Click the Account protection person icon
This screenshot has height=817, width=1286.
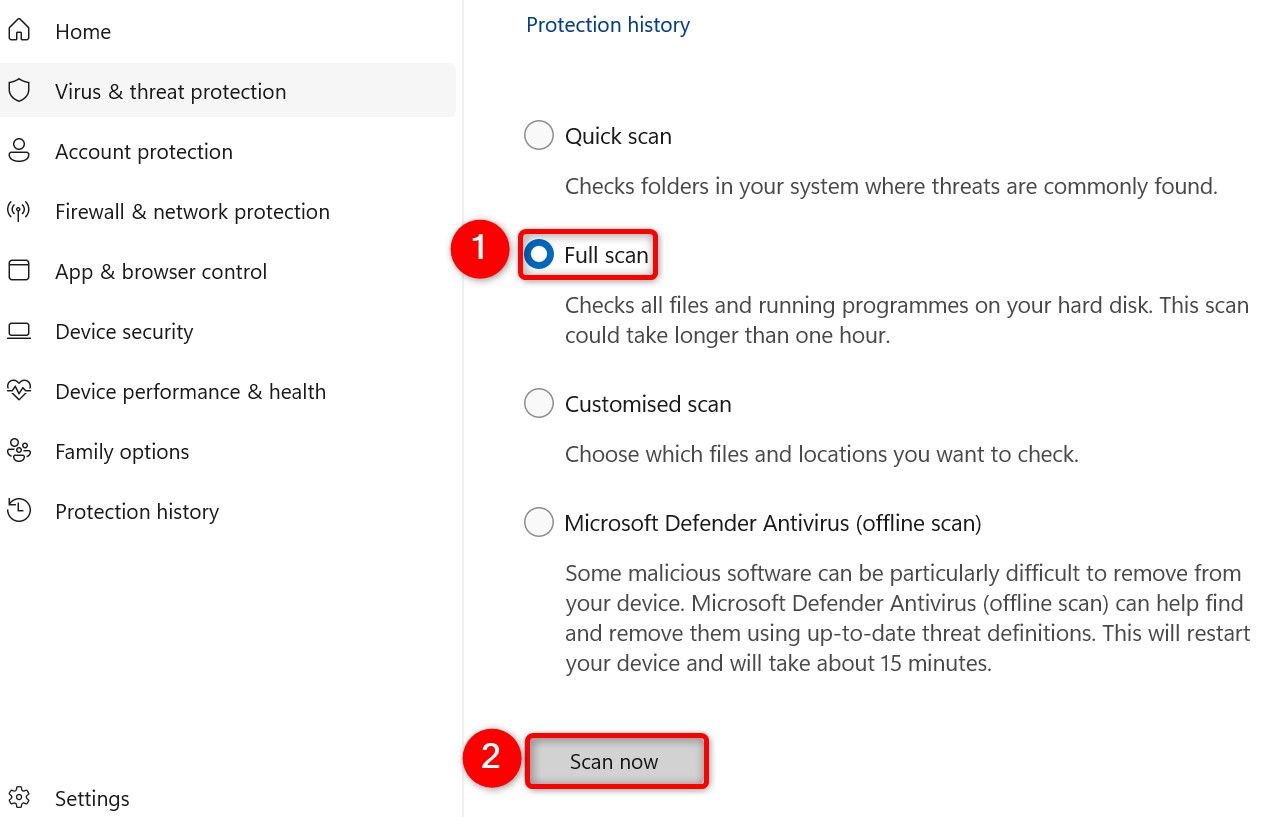tap(20, 150)
